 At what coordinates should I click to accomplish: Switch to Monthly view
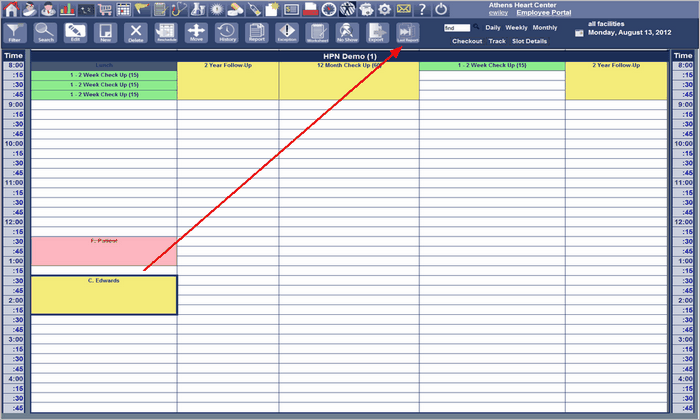coord(545,28)
